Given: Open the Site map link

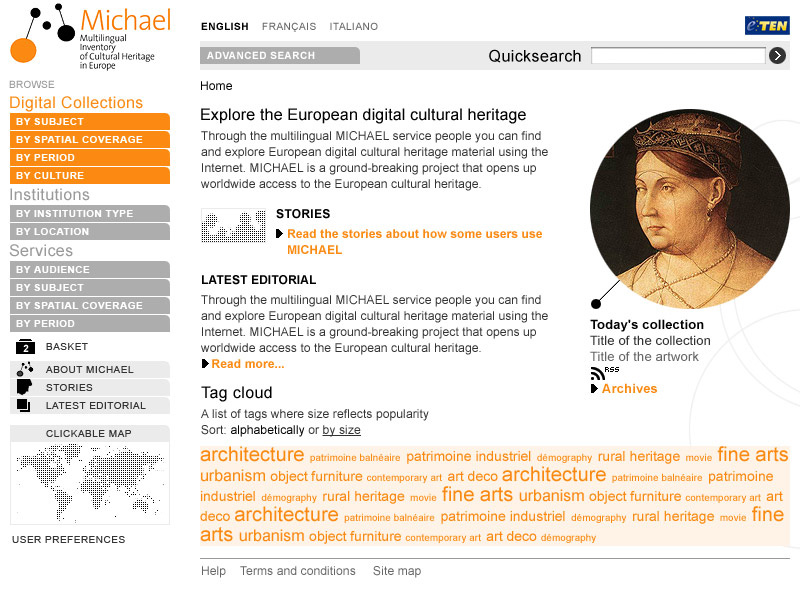Looking at the screenshot, I should coord(397,571).
